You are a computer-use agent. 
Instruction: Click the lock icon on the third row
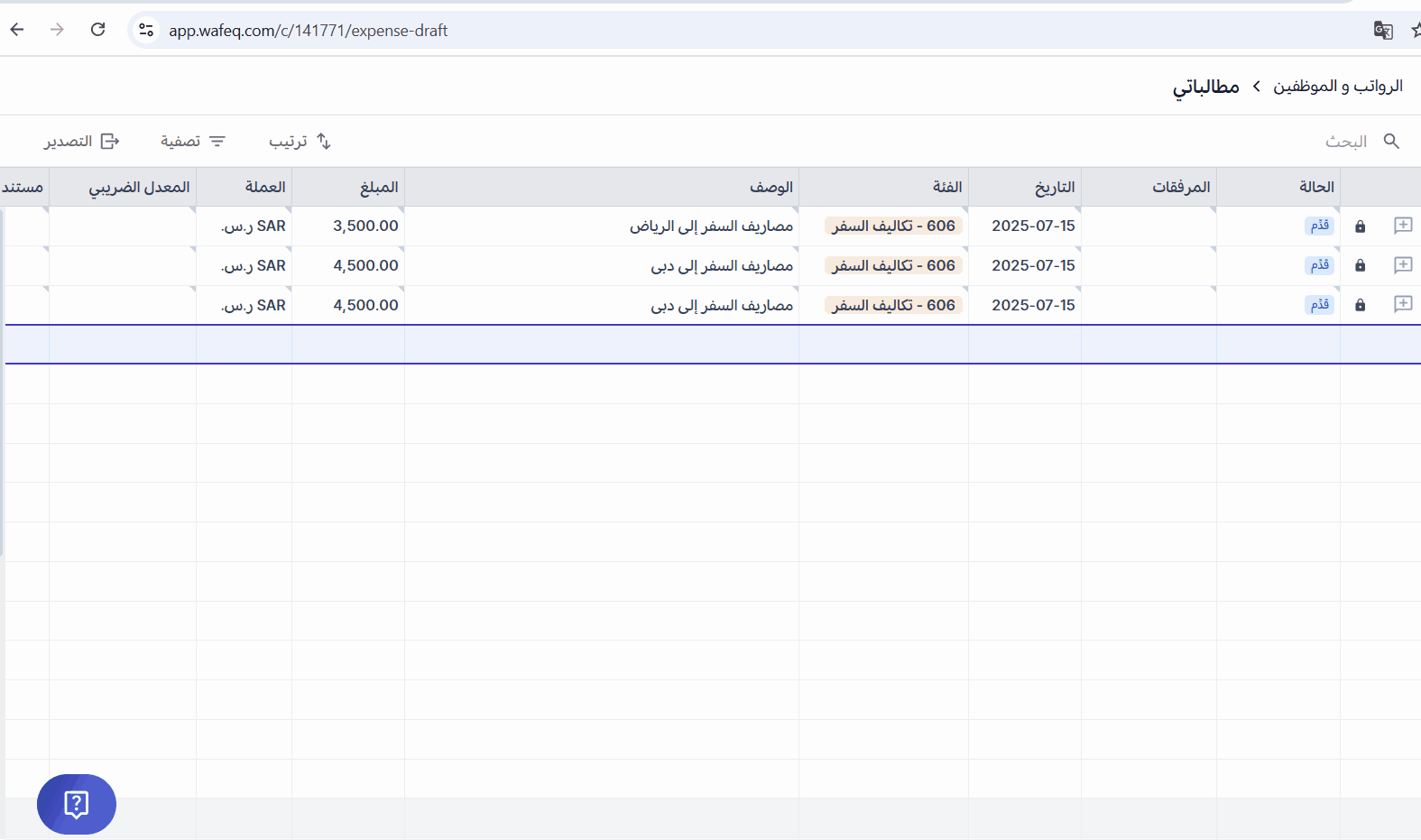(1360, 305)
